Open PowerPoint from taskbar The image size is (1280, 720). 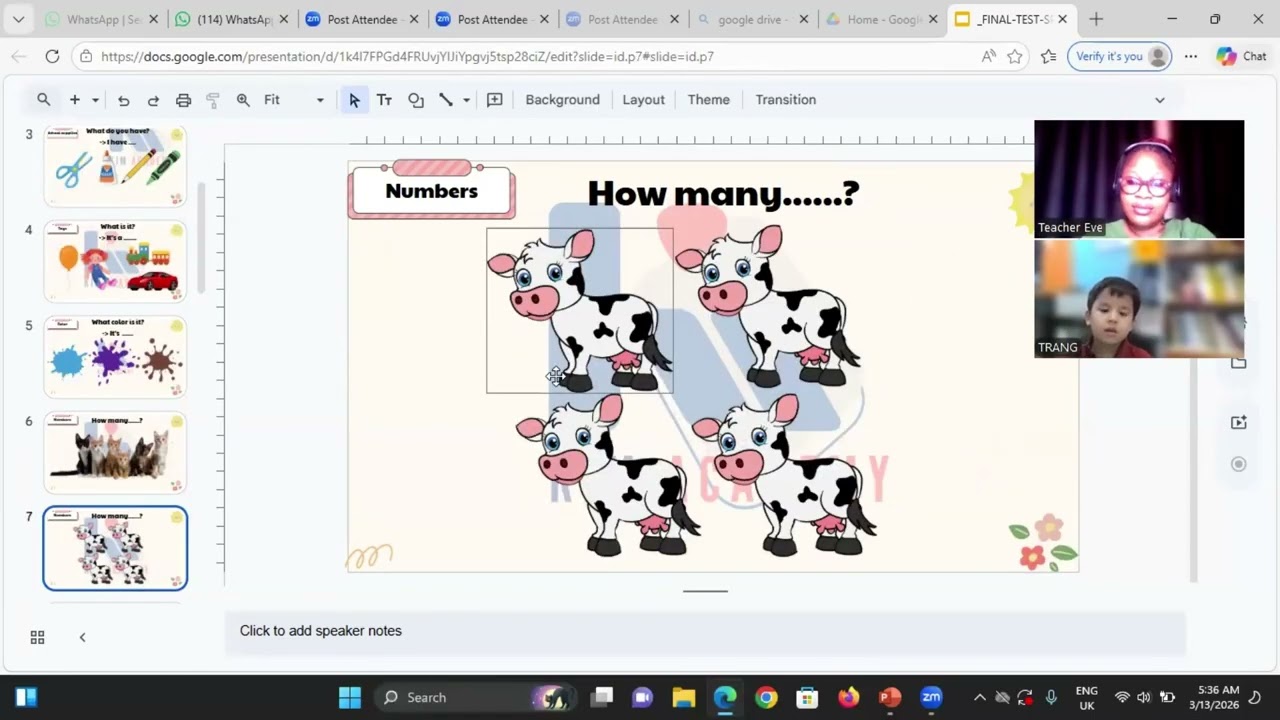click(x=890, y=697)
